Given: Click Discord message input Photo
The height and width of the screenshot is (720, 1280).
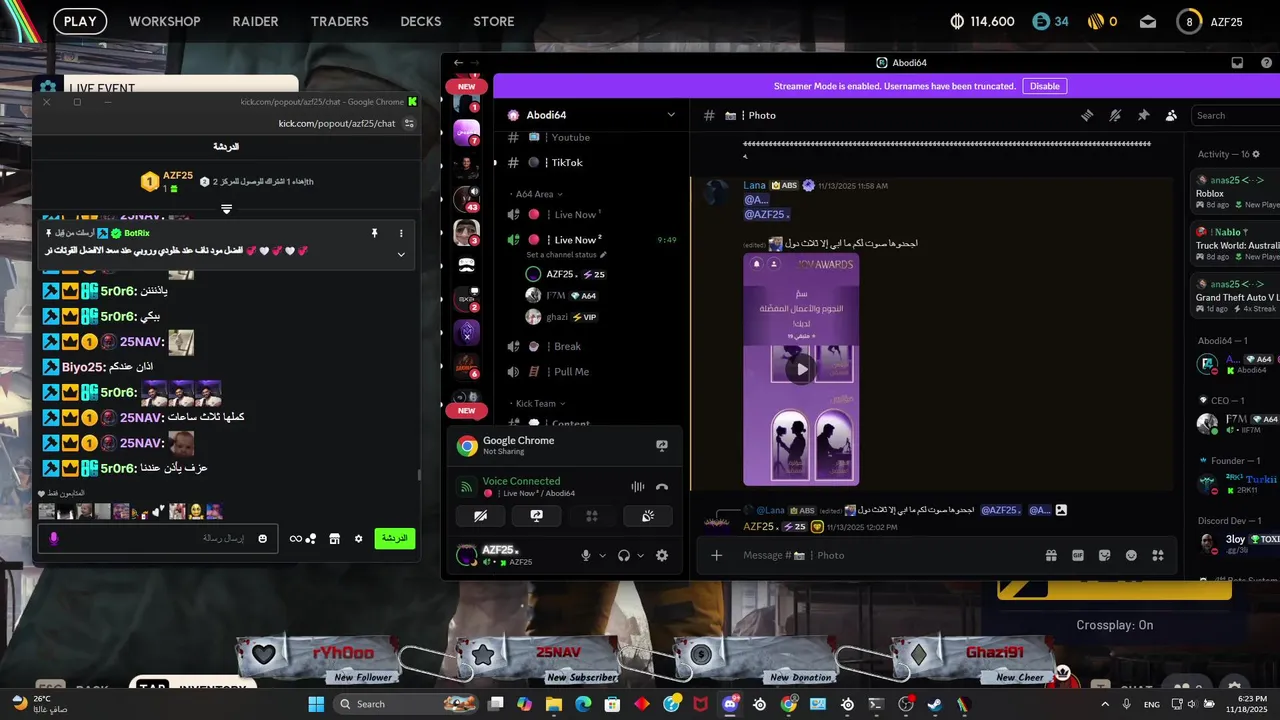Looking at the screenshot, I should point(888,555).
